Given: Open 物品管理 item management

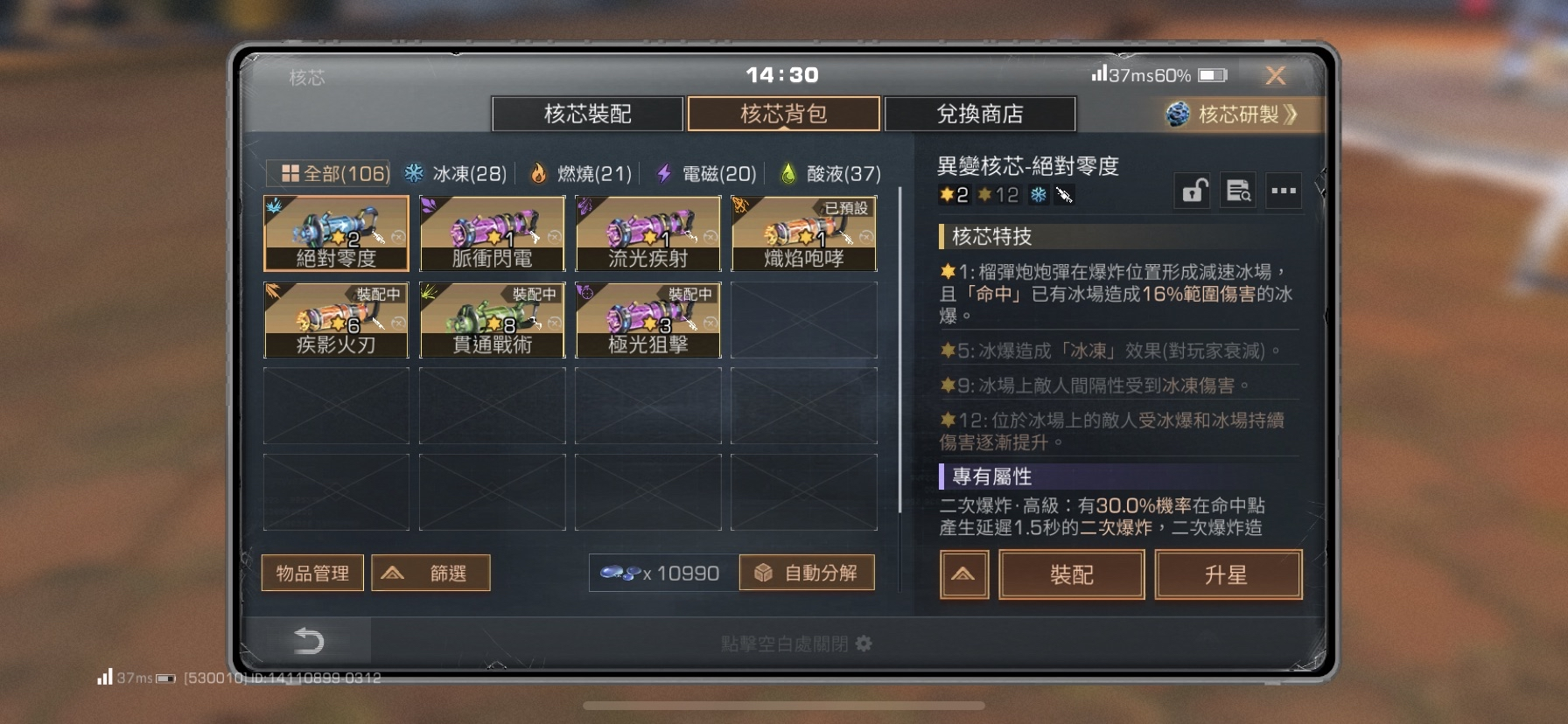Looking at the screenshot, I should [x=312, y=573].
